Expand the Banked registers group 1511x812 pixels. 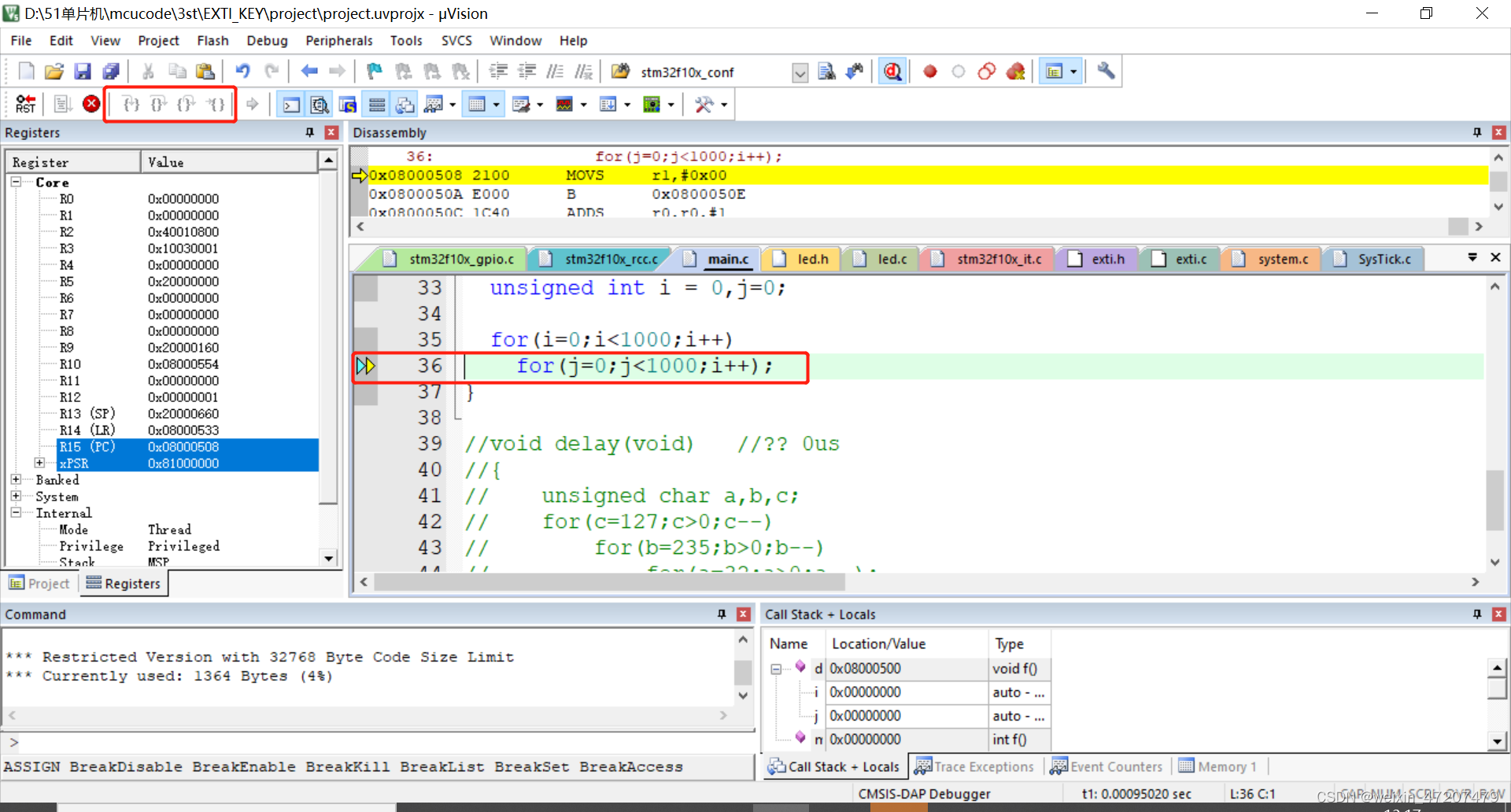point(17,480)
